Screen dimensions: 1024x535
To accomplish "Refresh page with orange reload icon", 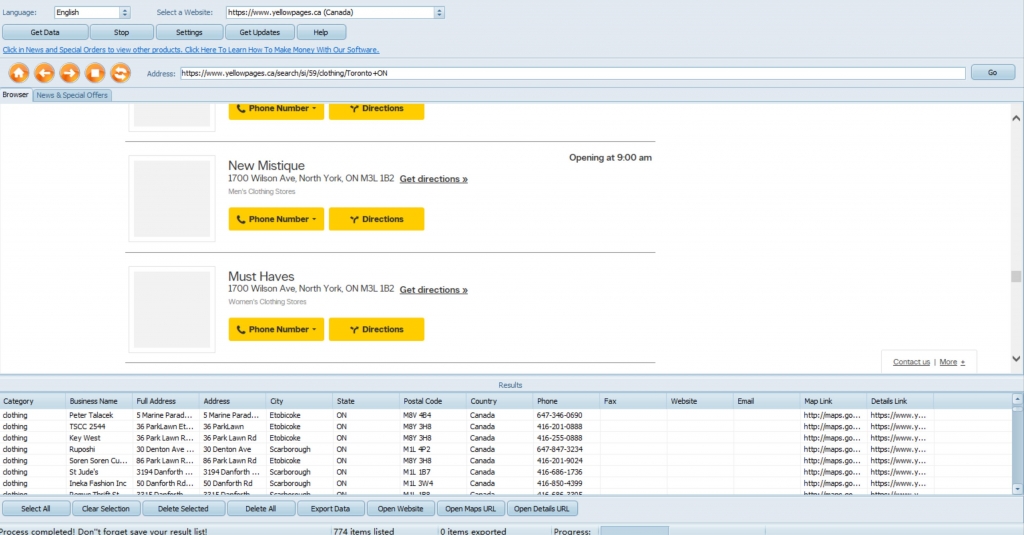I will (120, 73).
